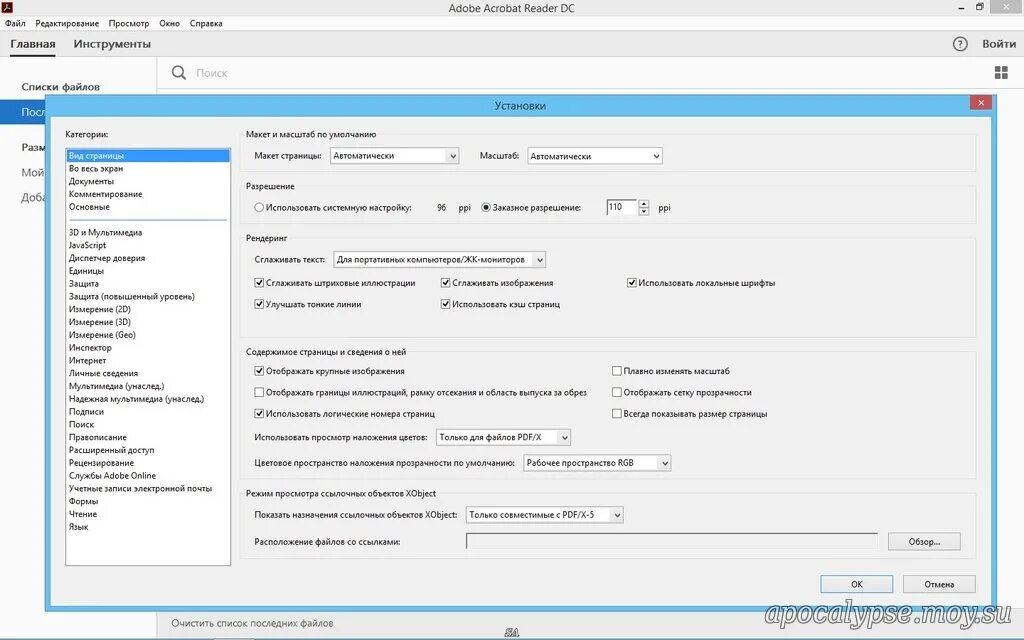This screenshot has height=640, width=1024.
Task: Click the Adobe Acrobat logo icon
Action: pyautogui.click(x=8, y=8)
